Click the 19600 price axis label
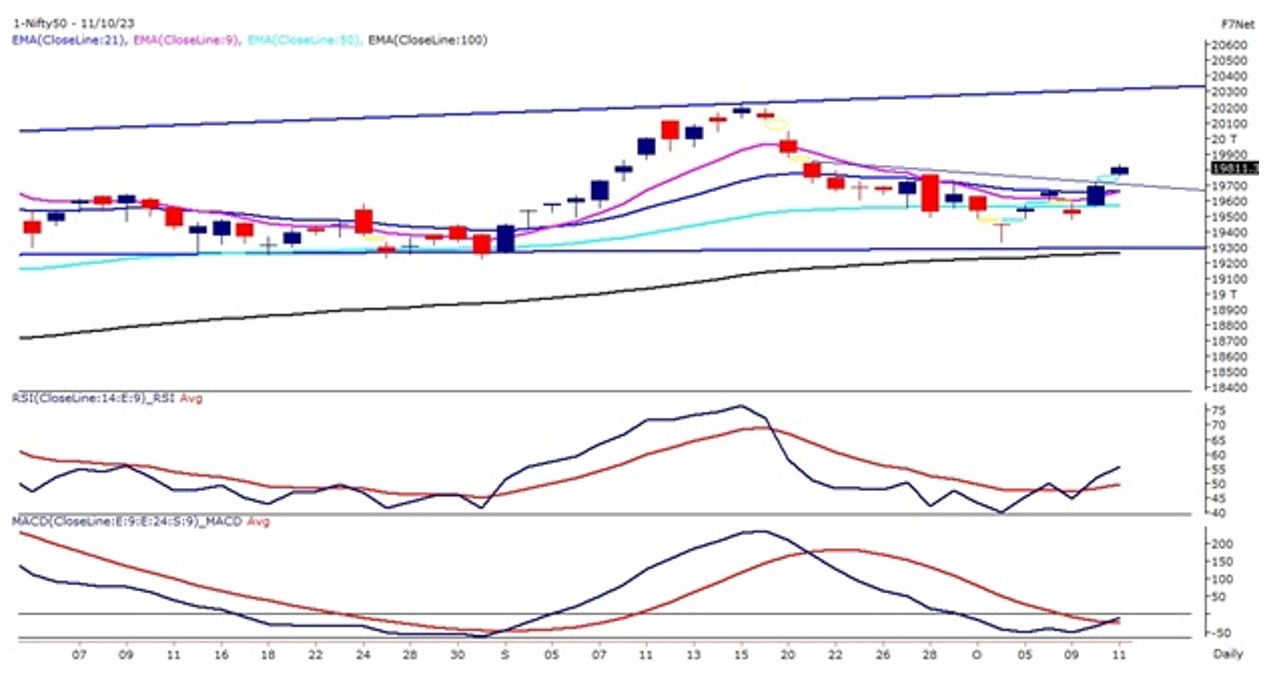Viewport: 1281px width, 682px height. (1231, 201)
